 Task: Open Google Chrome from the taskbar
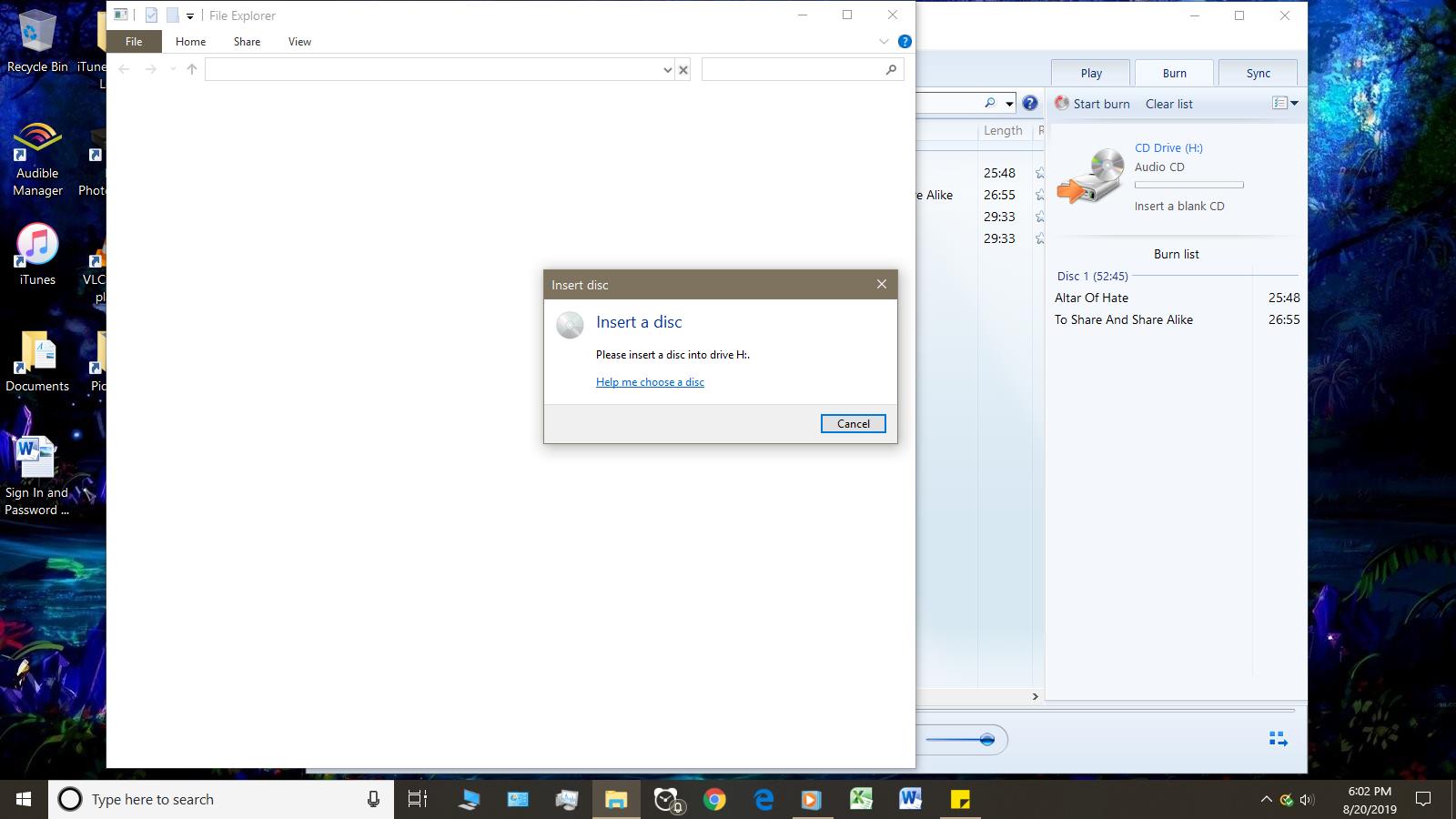pos(714,799)
